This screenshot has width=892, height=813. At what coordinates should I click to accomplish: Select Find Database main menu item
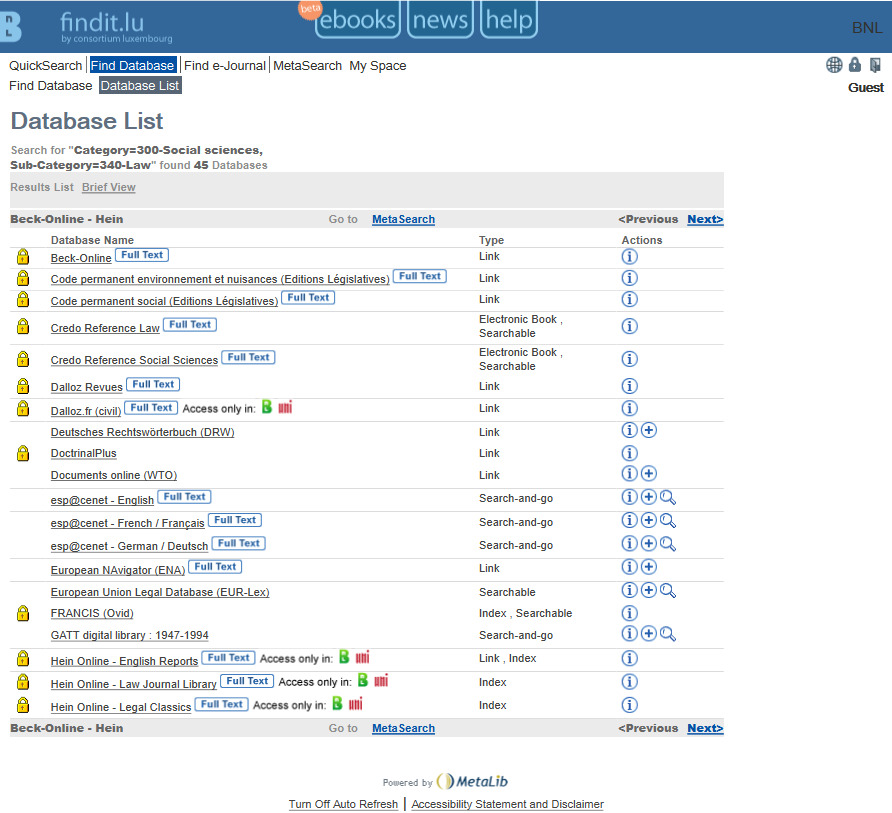tap(133, 65)
